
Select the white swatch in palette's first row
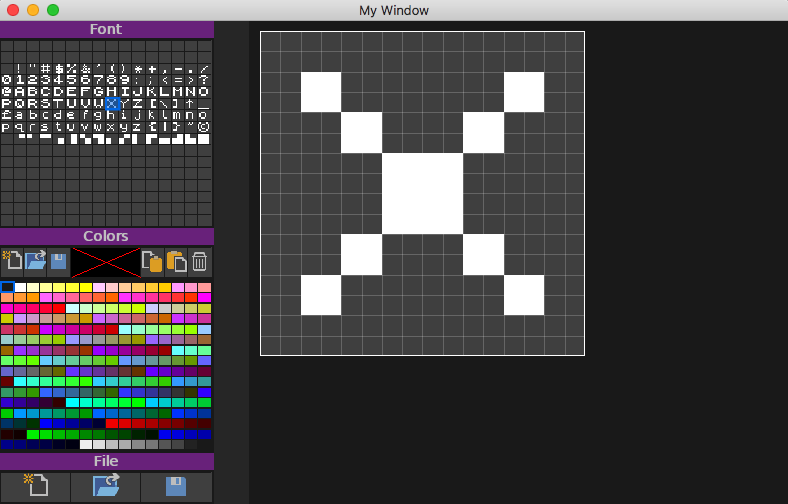tap(20, 287)
